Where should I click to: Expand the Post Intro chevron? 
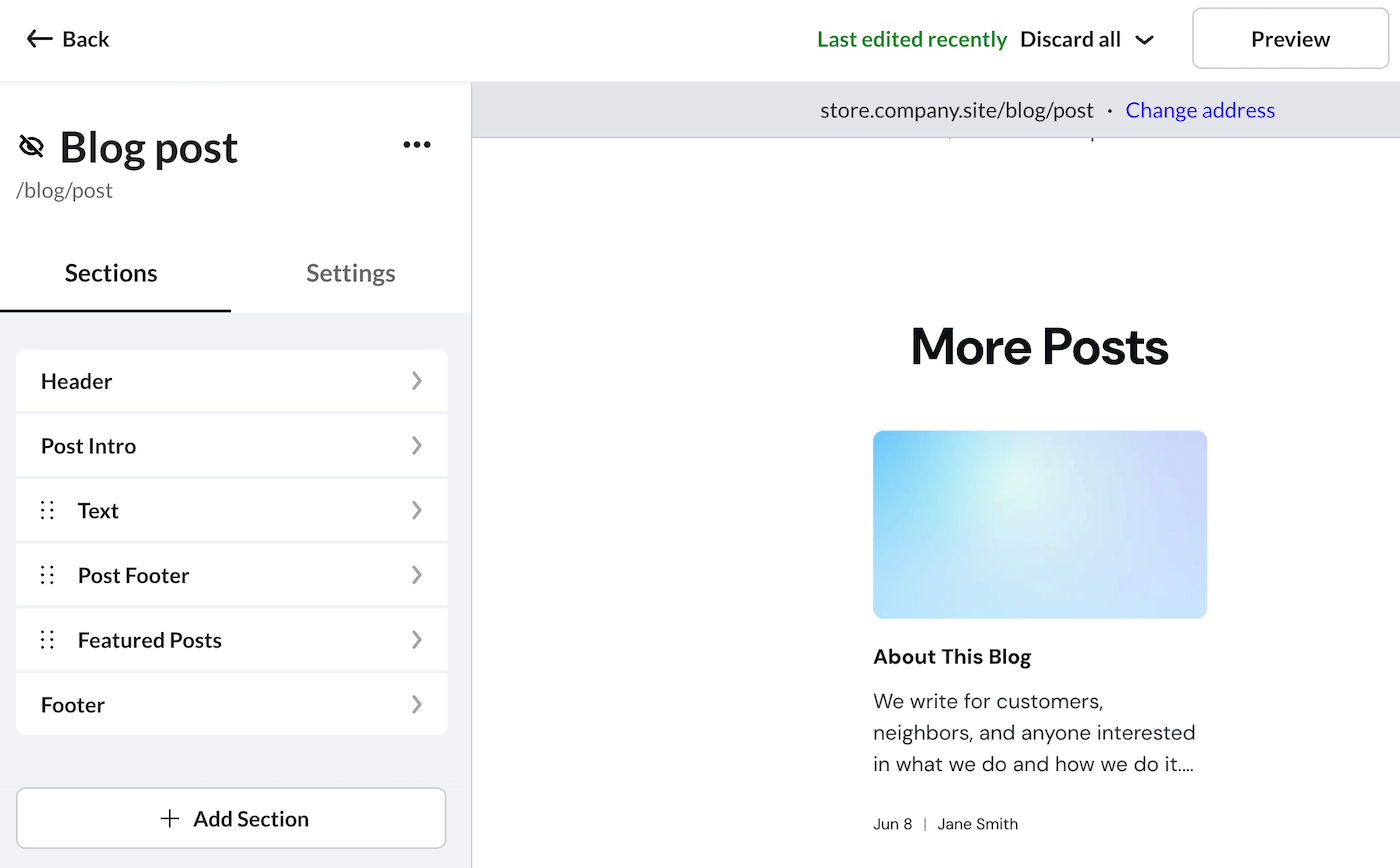coord(417,446)
